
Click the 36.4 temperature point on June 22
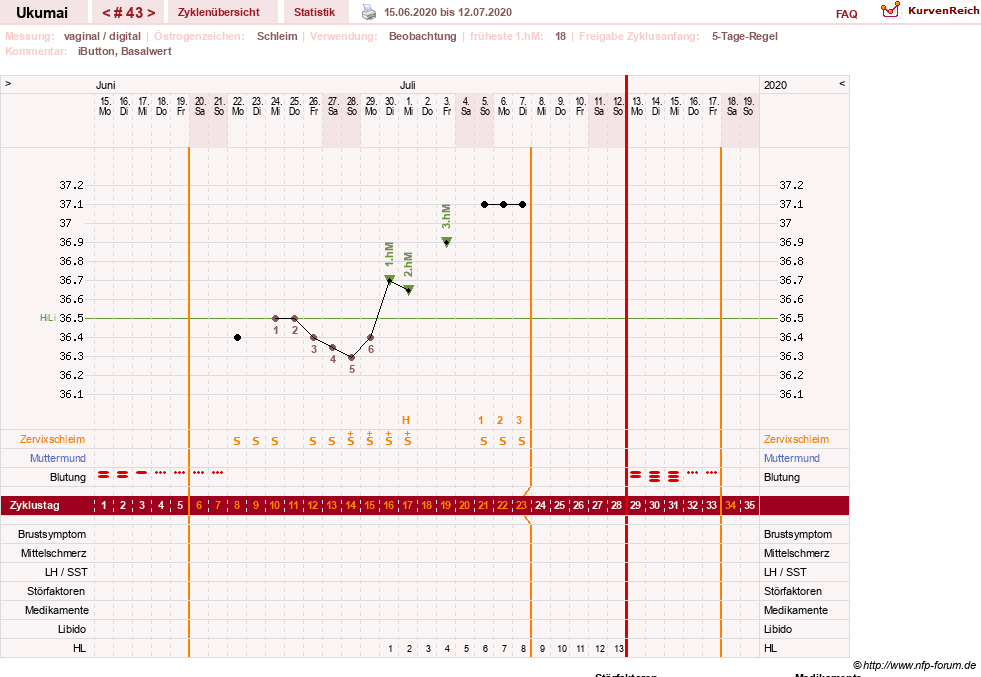pos(238,337)
